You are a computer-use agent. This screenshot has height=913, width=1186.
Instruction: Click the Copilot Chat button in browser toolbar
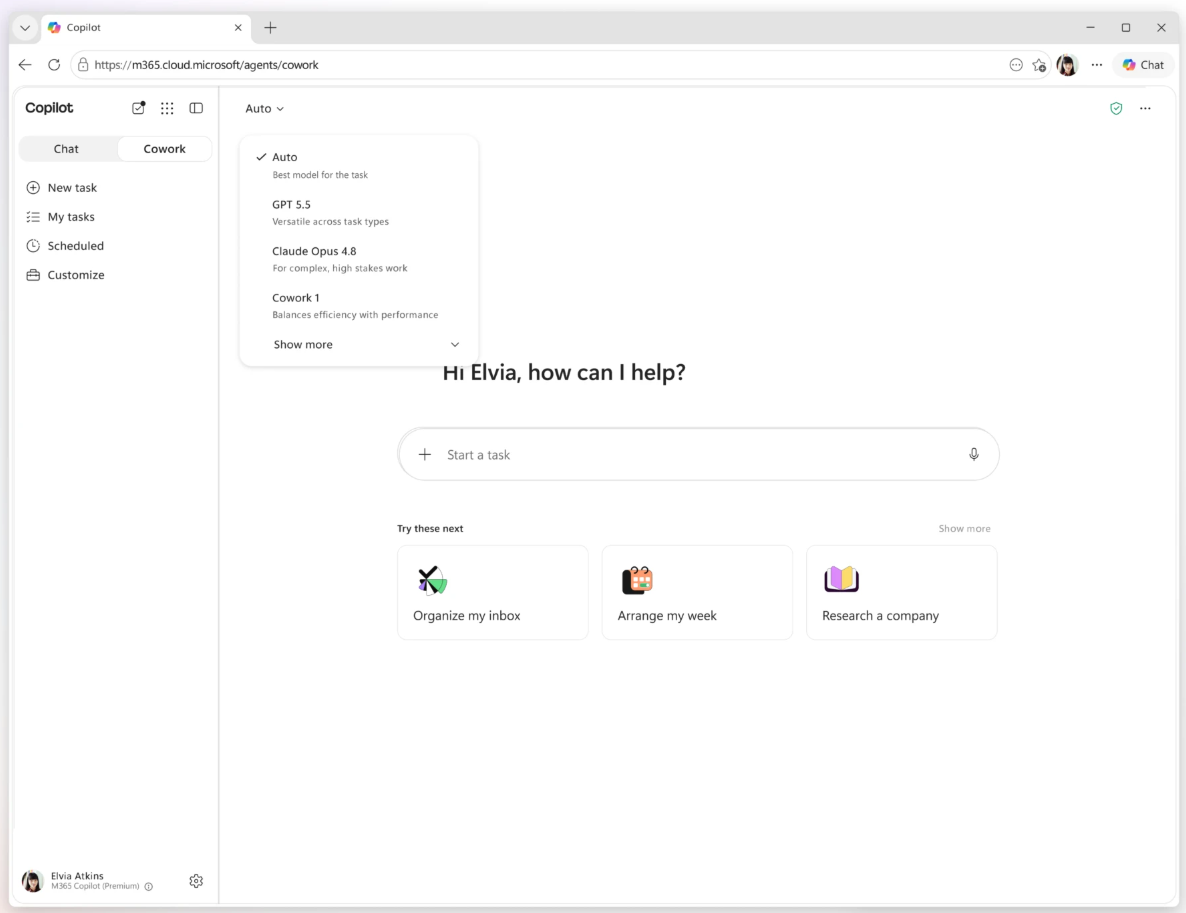click(1143, 65)
